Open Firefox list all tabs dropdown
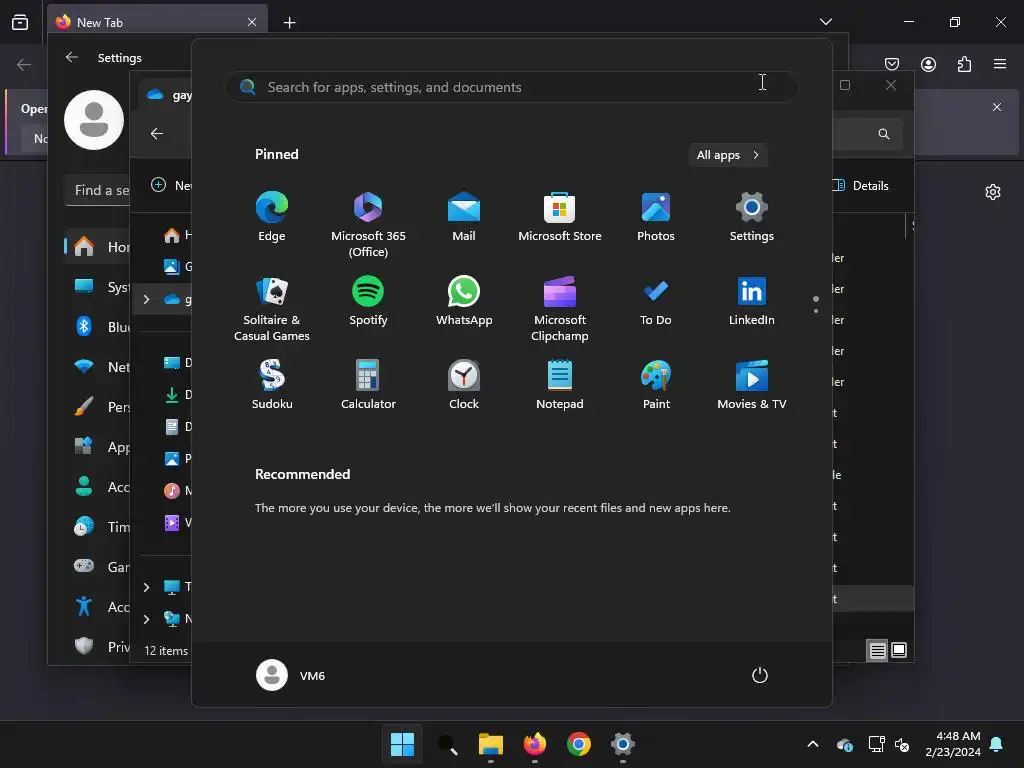Image resolution: width=1024 pixels, height=768 pixels. (825, 22)
